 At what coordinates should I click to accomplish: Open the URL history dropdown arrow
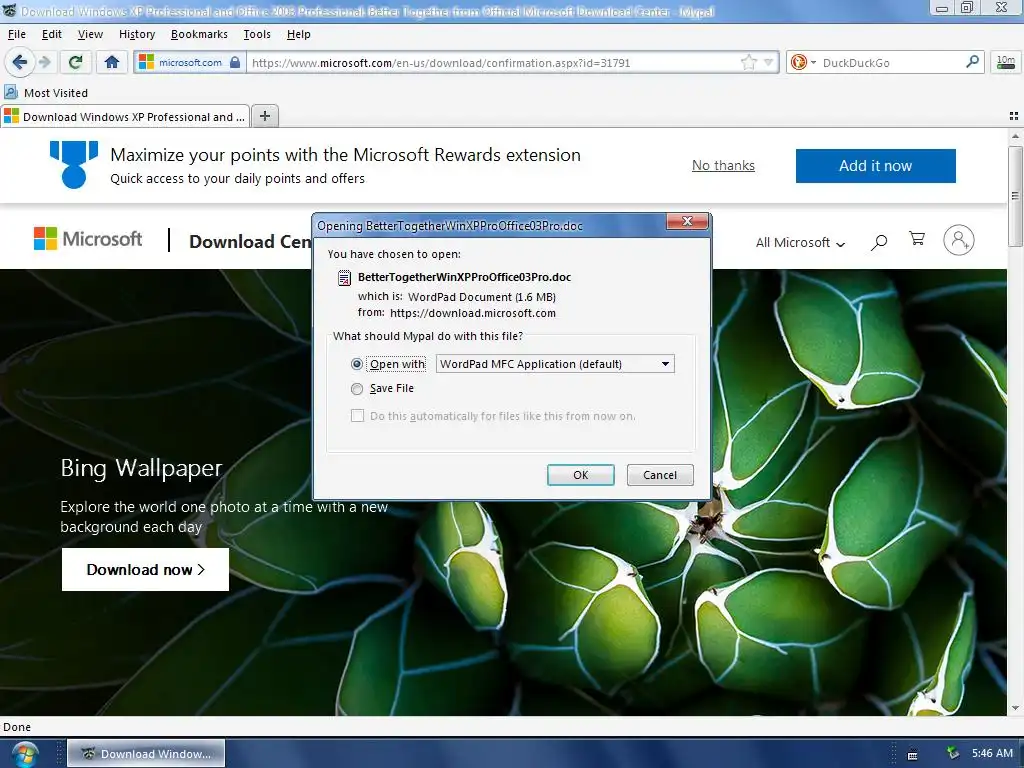pos(769,63)
